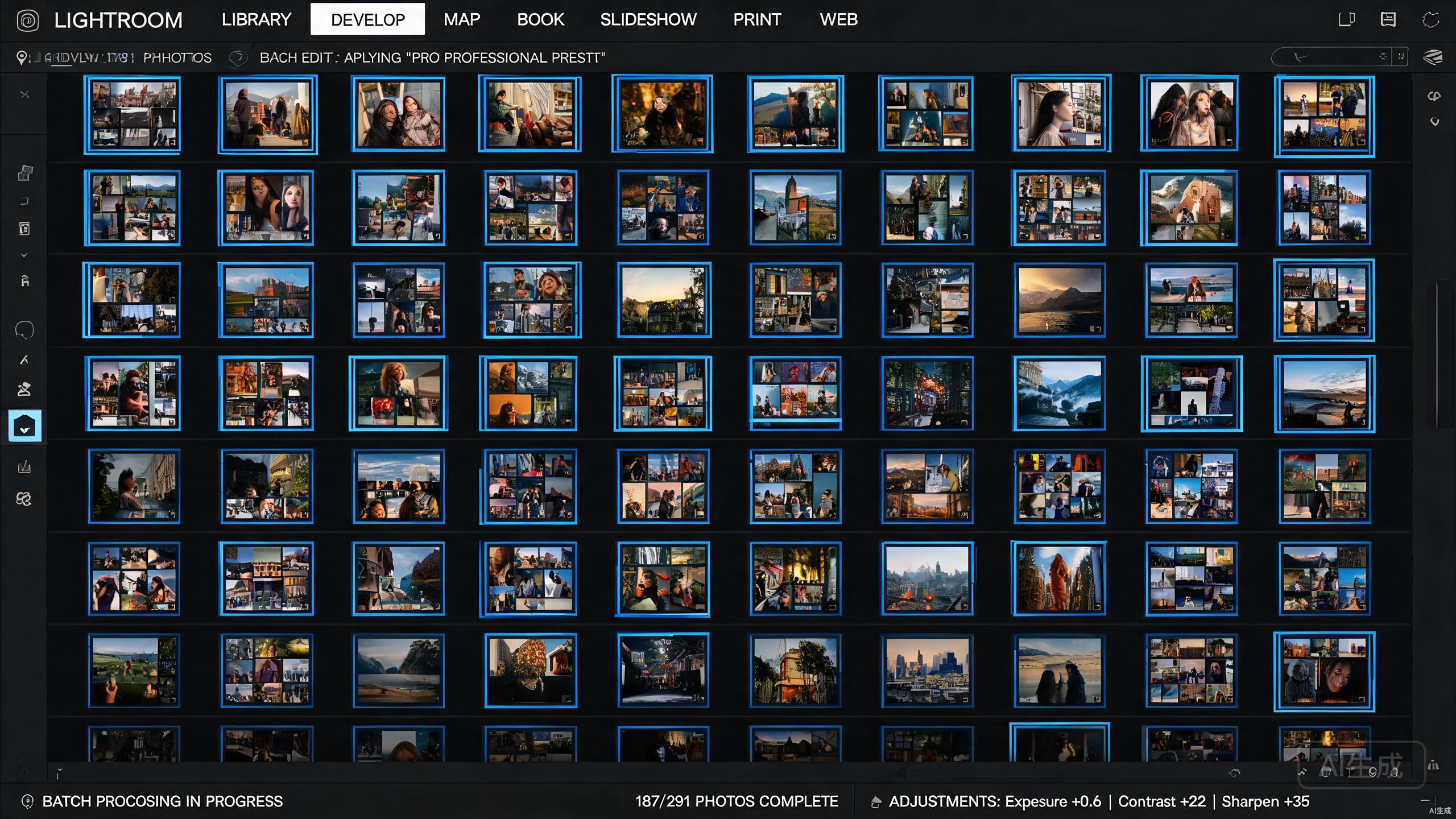Close the left tool strip with X
The height and width of the screenshot is (819, 1456).
[24, 94]
